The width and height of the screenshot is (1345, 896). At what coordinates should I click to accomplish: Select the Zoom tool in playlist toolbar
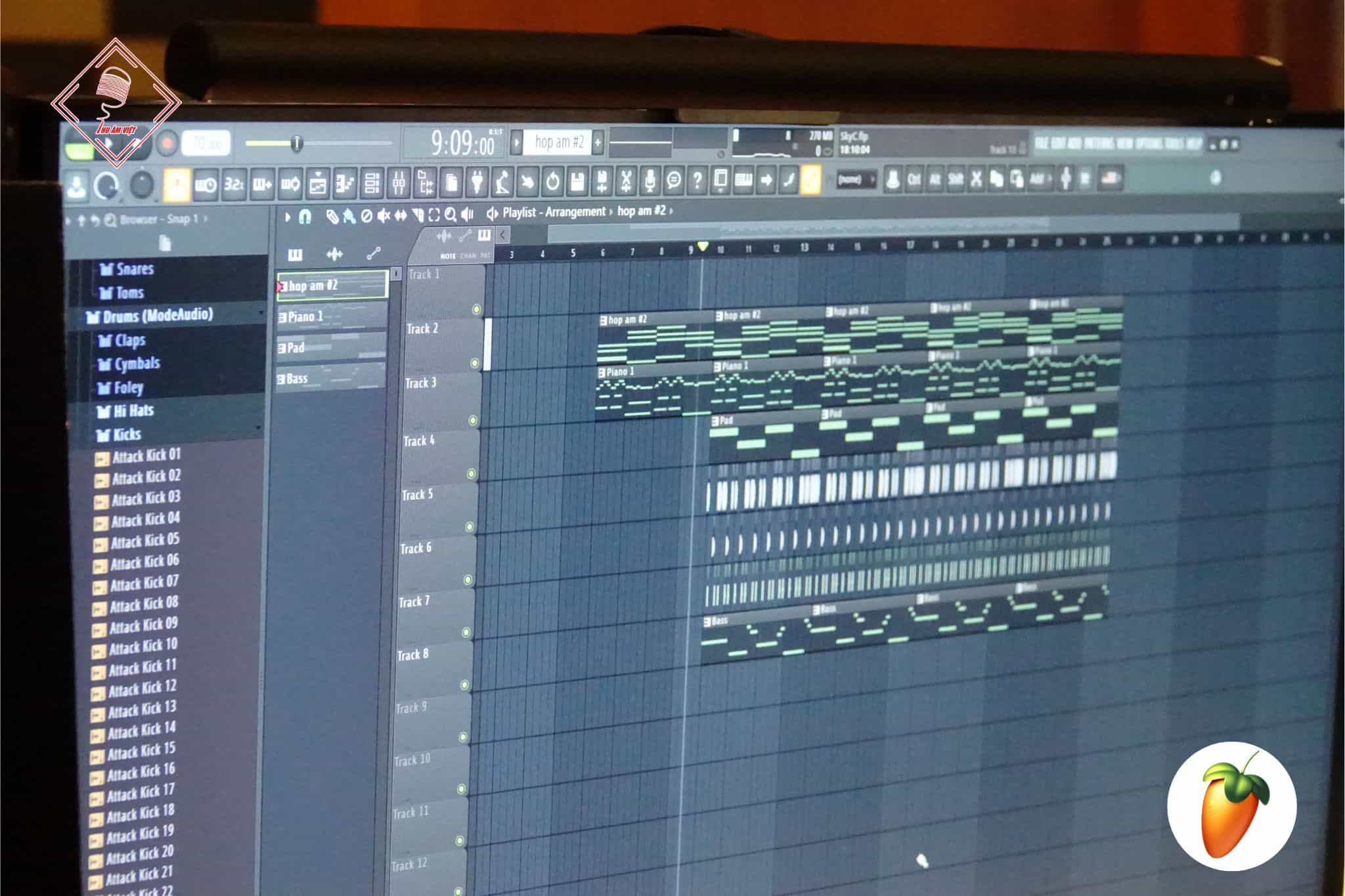click(x=450, y=215)
